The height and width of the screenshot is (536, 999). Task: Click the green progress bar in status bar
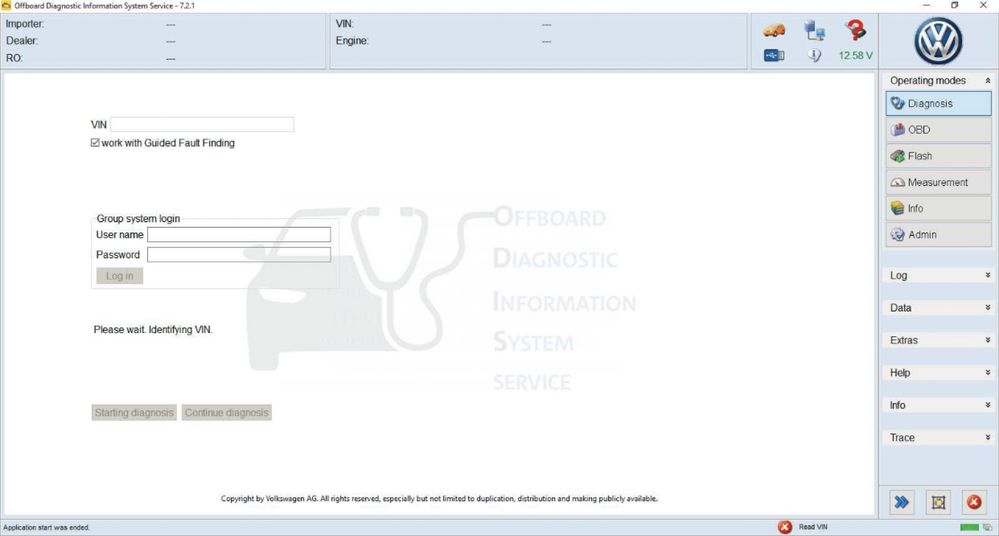point(969,527)
